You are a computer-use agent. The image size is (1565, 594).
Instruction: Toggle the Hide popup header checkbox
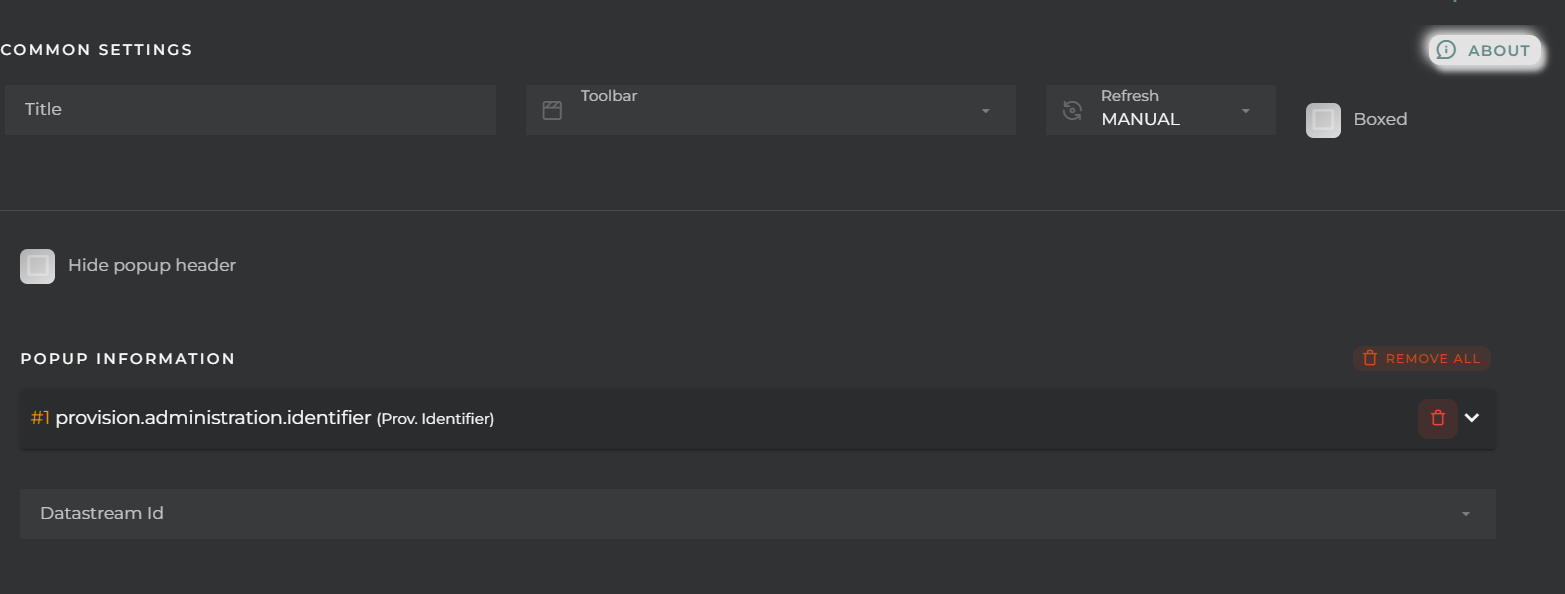coord(38,266)
